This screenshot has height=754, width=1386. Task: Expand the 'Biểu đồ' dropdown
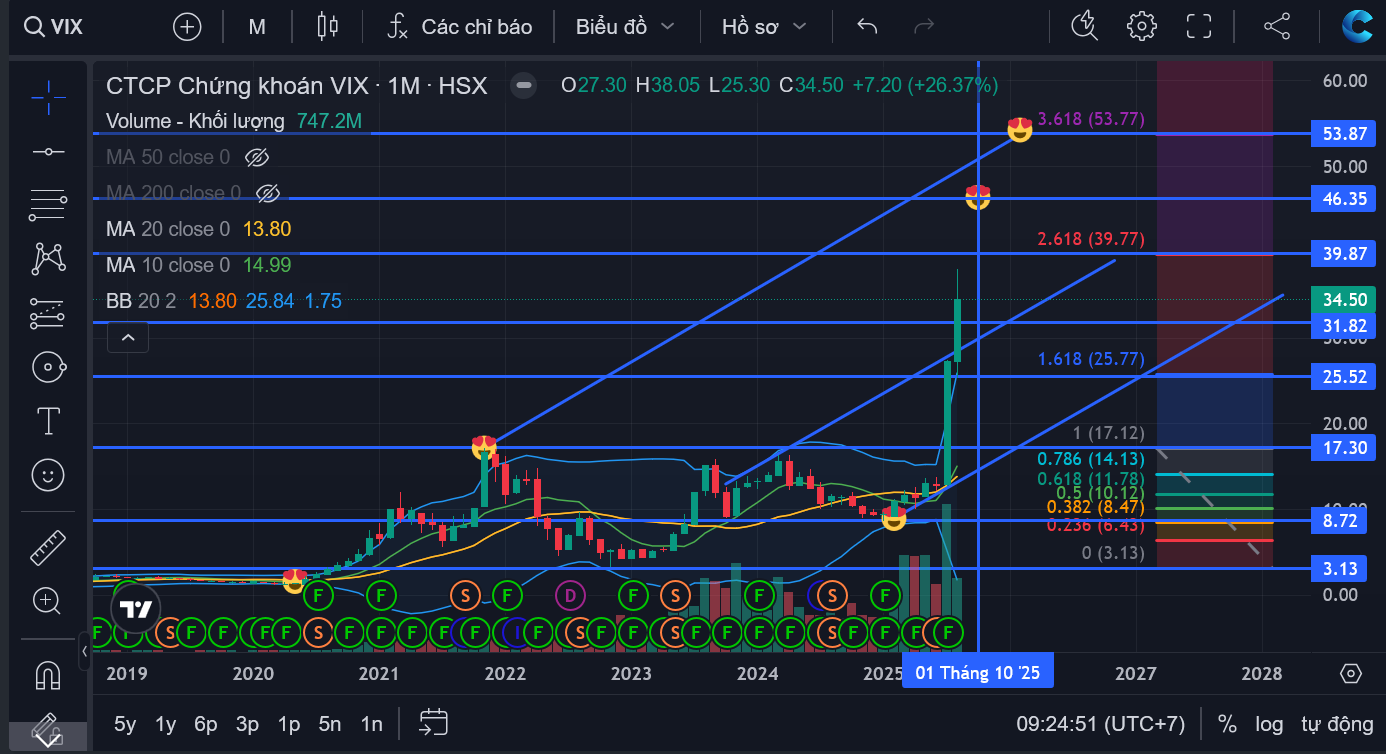tap(625, 27)
